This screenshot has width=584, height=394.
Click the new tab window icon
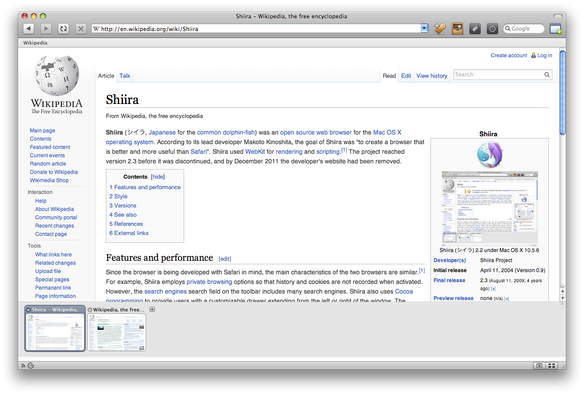click(x=556, y=29)
